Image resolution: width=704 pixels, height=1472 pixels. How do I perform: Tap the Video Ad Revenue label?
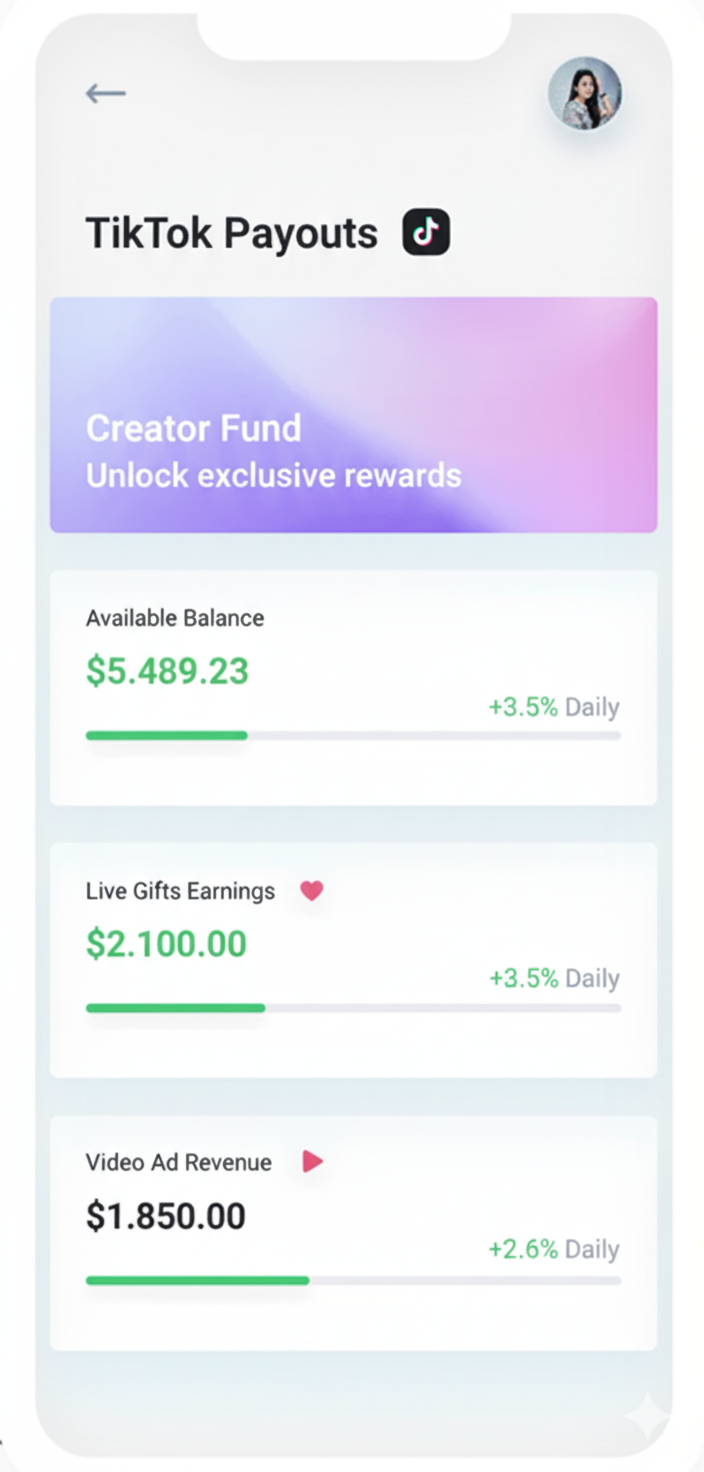(x=179, y=1162)
